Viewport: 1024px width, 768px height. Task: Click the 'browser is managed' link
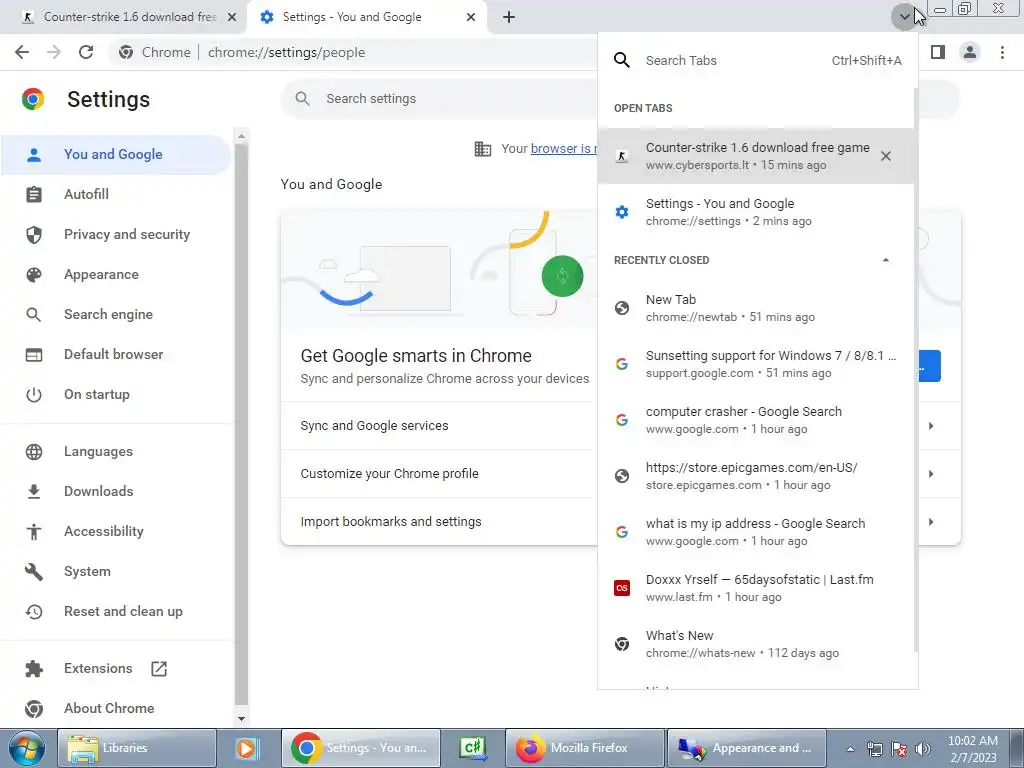coord(563,149)
